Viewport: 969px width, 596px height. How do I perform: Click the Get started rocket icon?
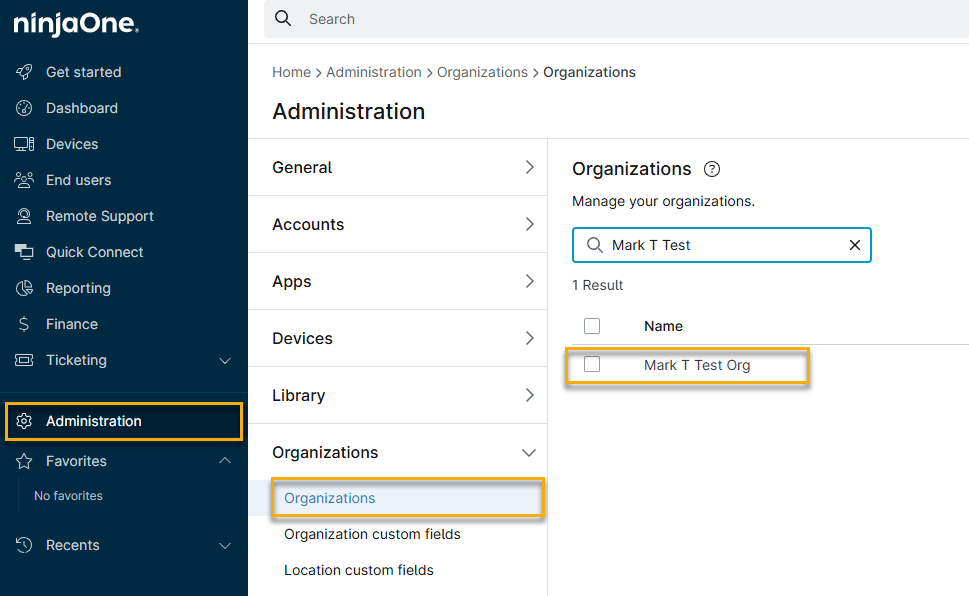pyautogui.click(x=24, y=72)
